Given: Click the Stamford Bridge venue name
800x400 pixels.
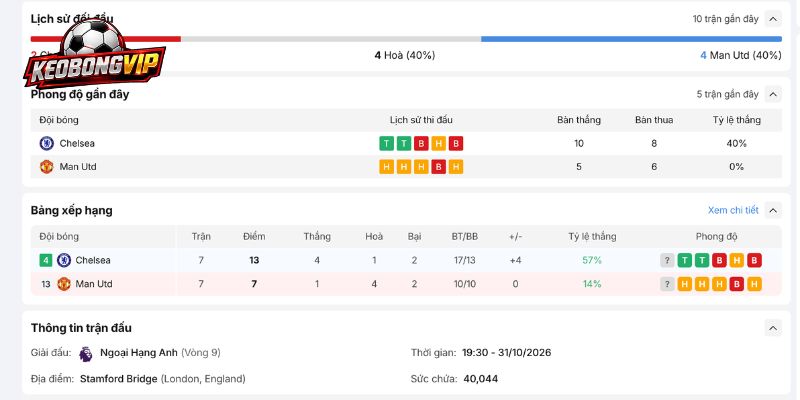Looking at the screenshot, I should (x=118, y=379).
